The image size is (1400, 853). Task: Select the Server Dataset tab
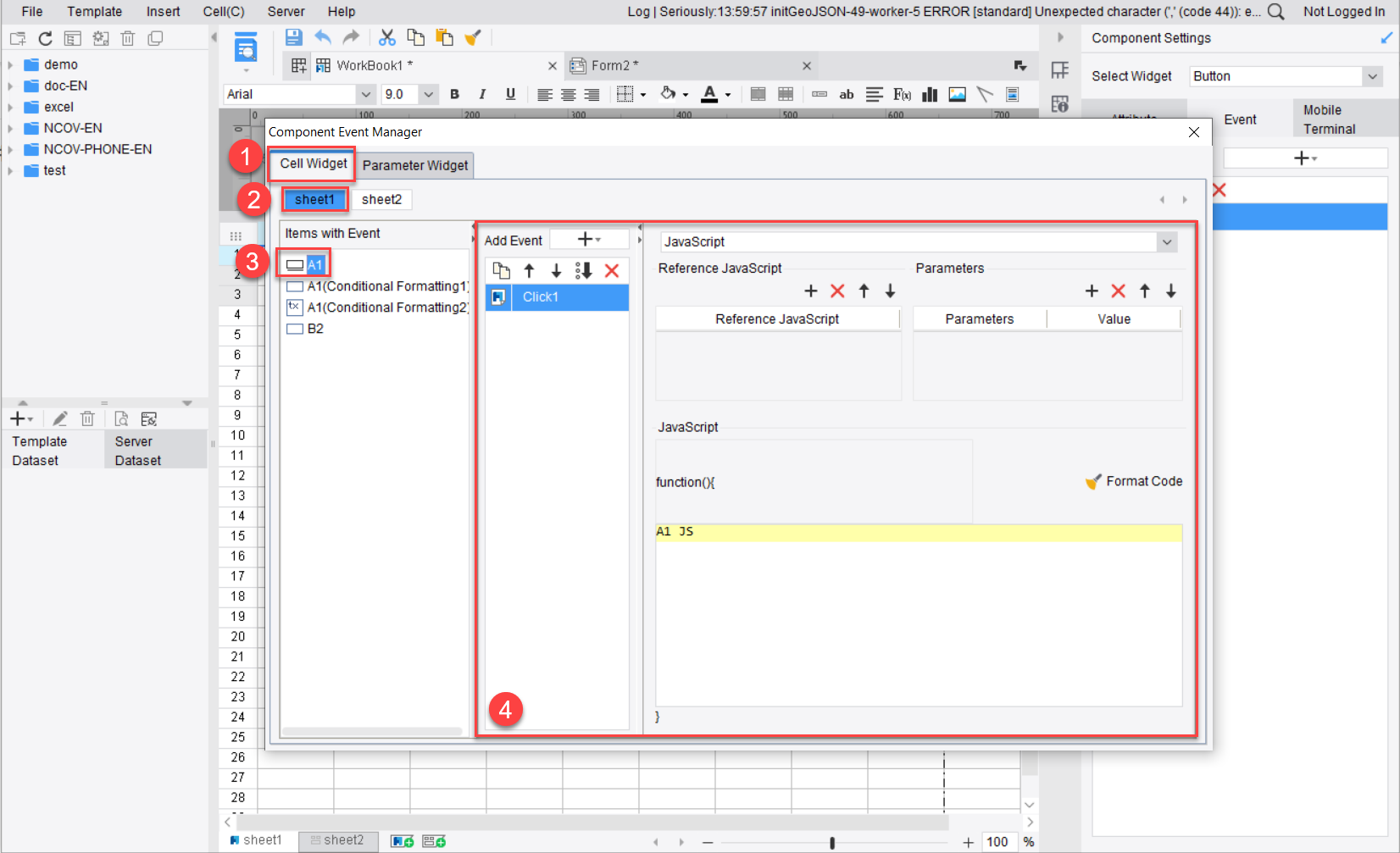click(x=155, y=451)
